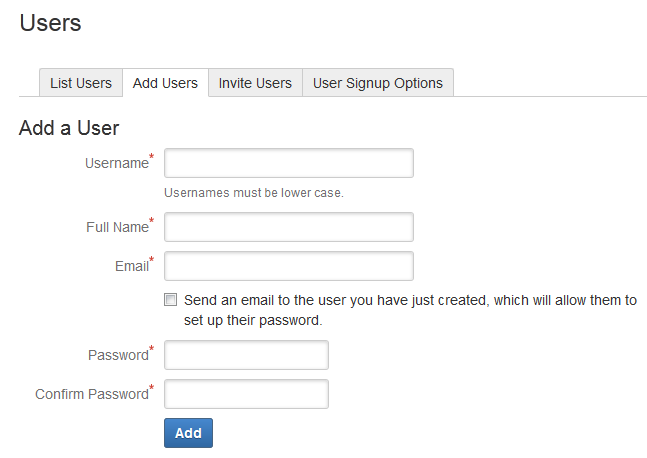Click the Password label text
Screen dimensions: 647x458
coord(117,356)
